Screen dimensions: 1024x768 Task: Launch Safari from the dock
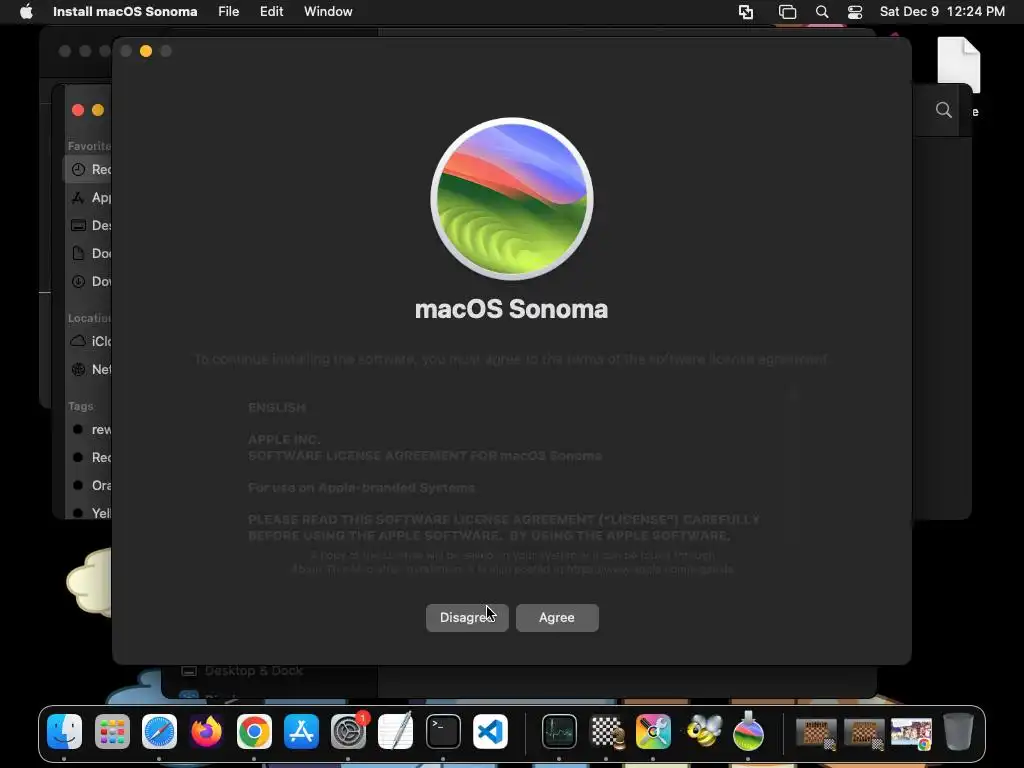[159, 731]
